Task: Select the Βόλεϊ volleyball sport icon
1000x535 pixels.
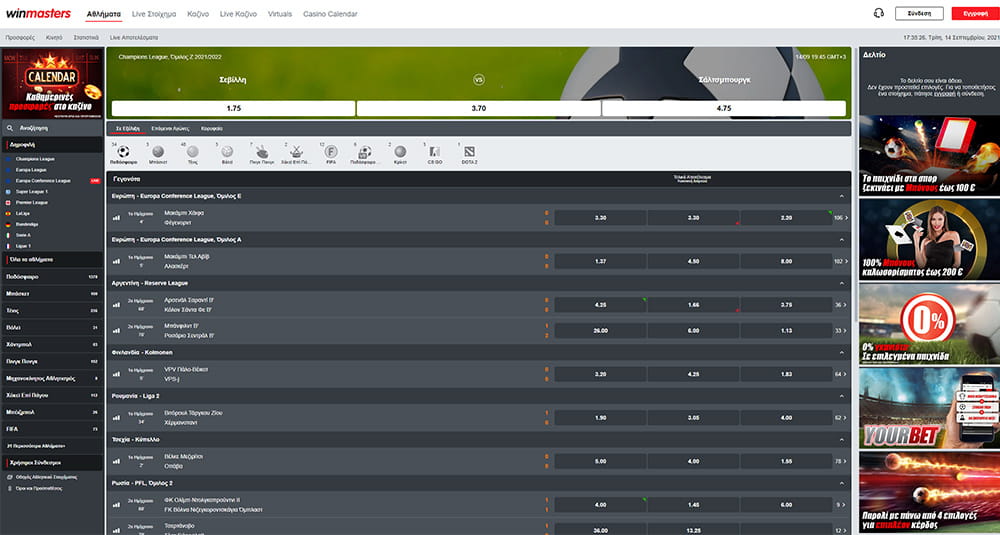Action: (x=227, y=152)
